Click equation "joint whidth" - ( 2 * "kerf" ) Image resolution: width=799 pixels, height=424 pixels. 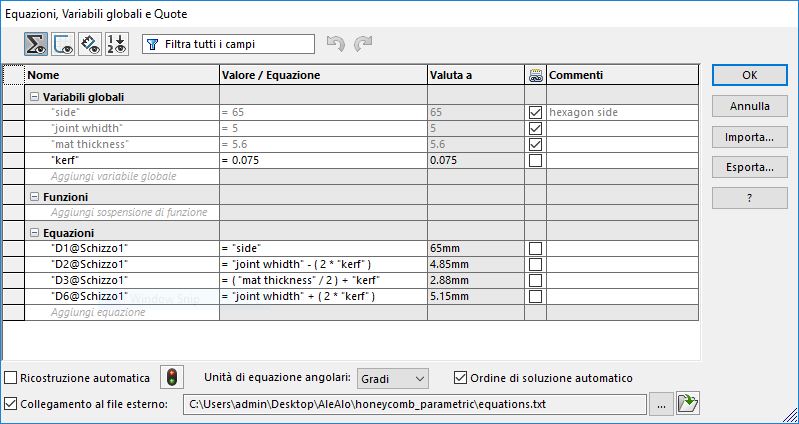coord(324,264)
